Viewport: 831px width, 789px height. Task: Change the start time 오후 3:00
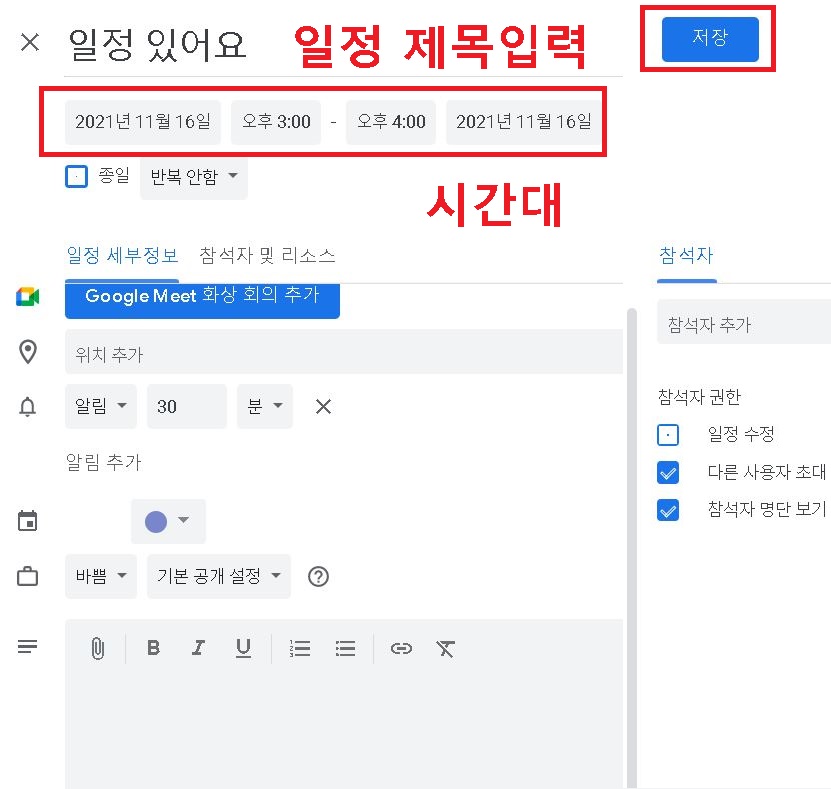[276, 122]
